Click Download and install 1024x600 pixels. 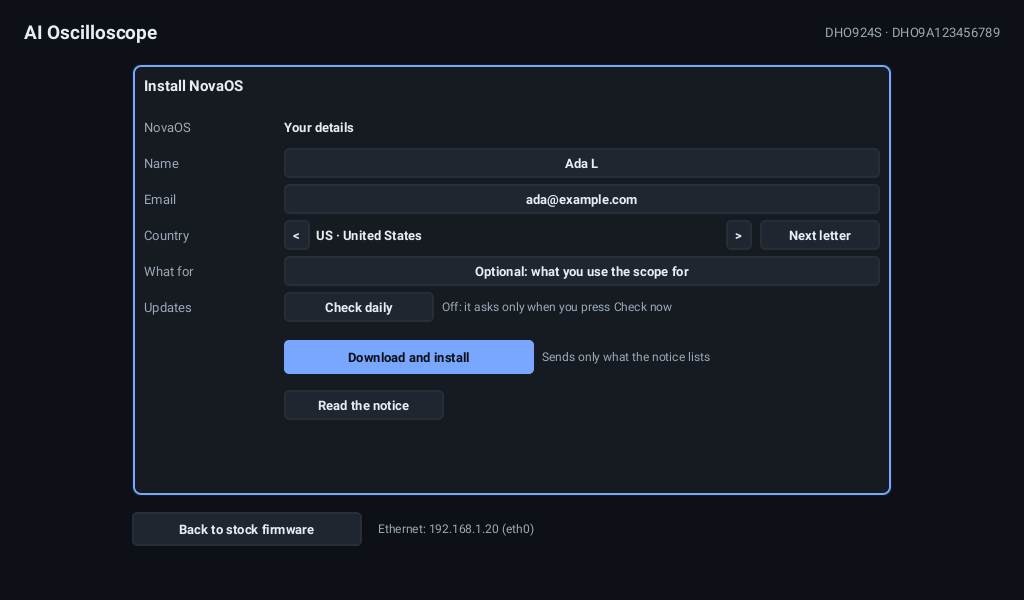click(x=409, y=357)
